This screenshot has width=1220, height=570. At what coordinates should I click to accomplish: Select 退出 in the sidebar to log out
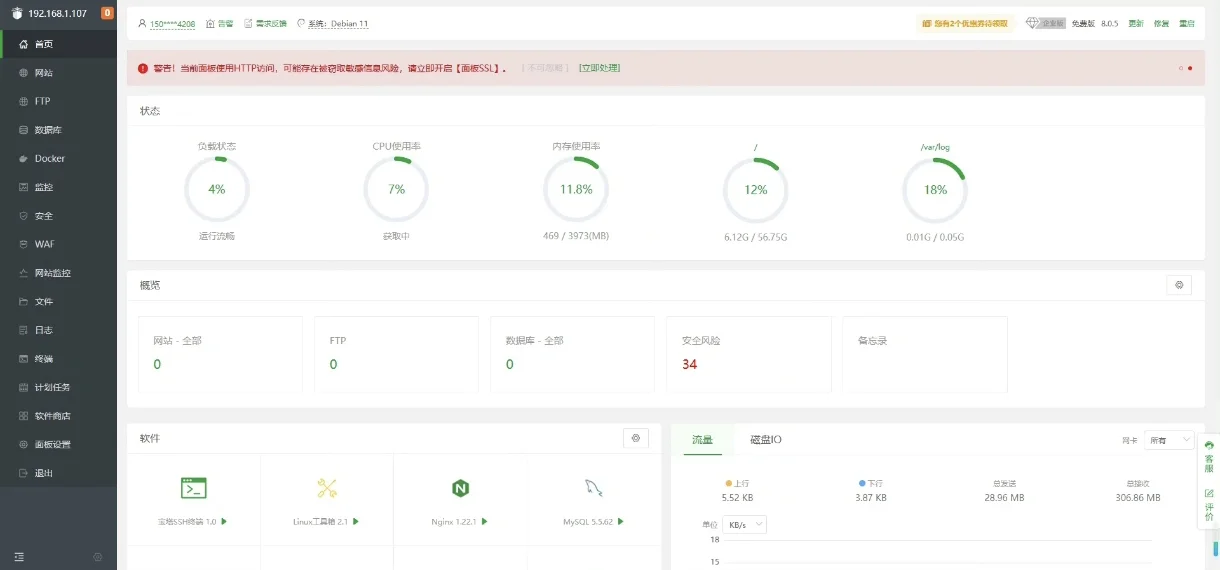pyautogui.click(x=58, y=473)
